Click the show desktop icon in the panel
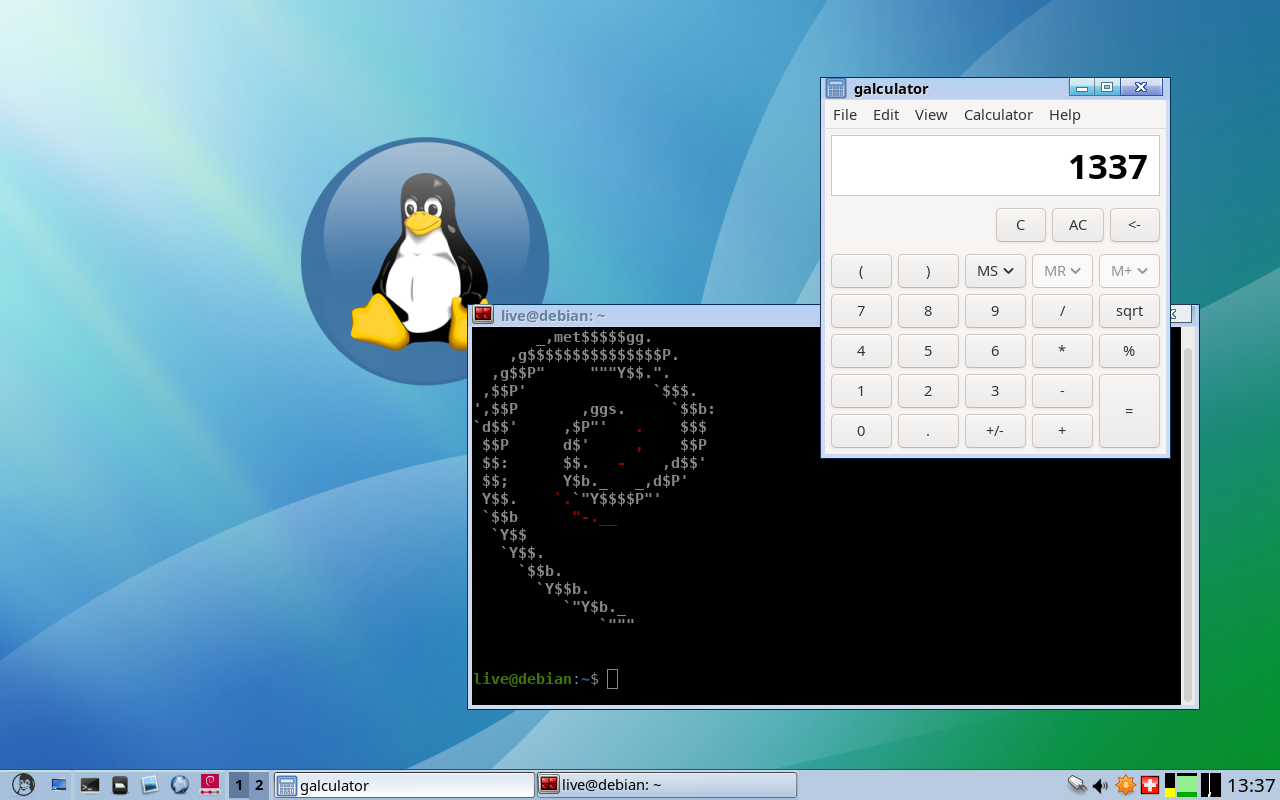The height and width of the screenshot is (800, 1280). (59, 785)
